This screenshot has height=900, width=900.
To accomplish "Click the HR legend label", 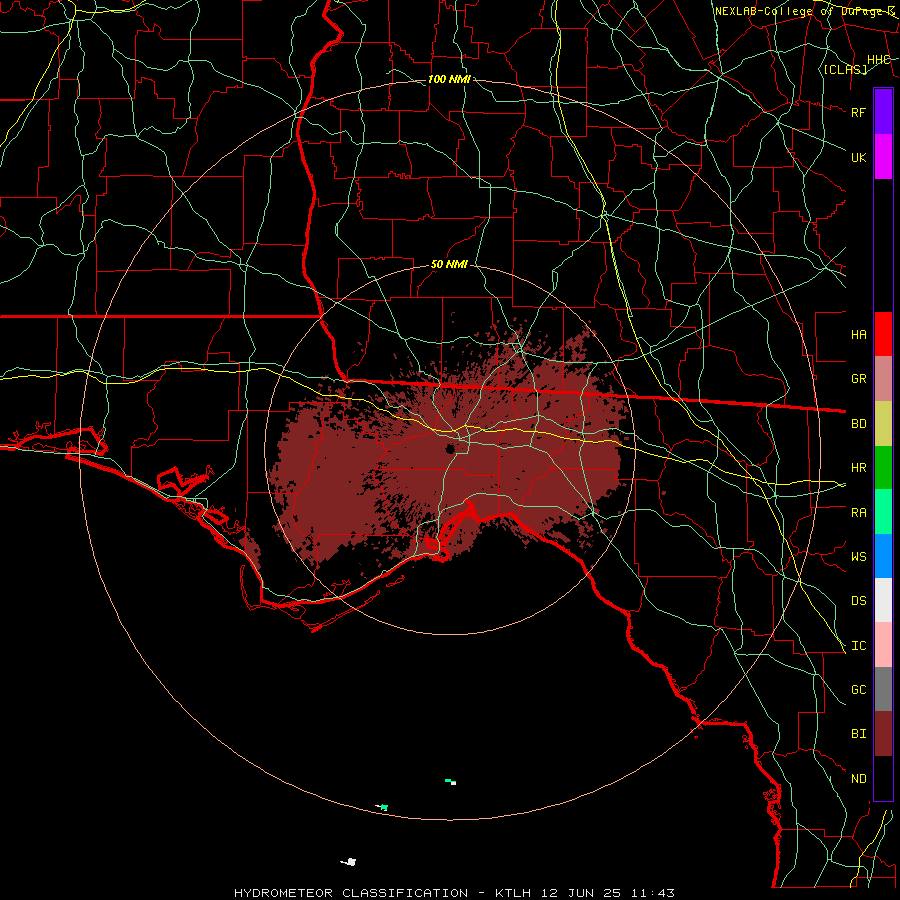I will point(859,468).
